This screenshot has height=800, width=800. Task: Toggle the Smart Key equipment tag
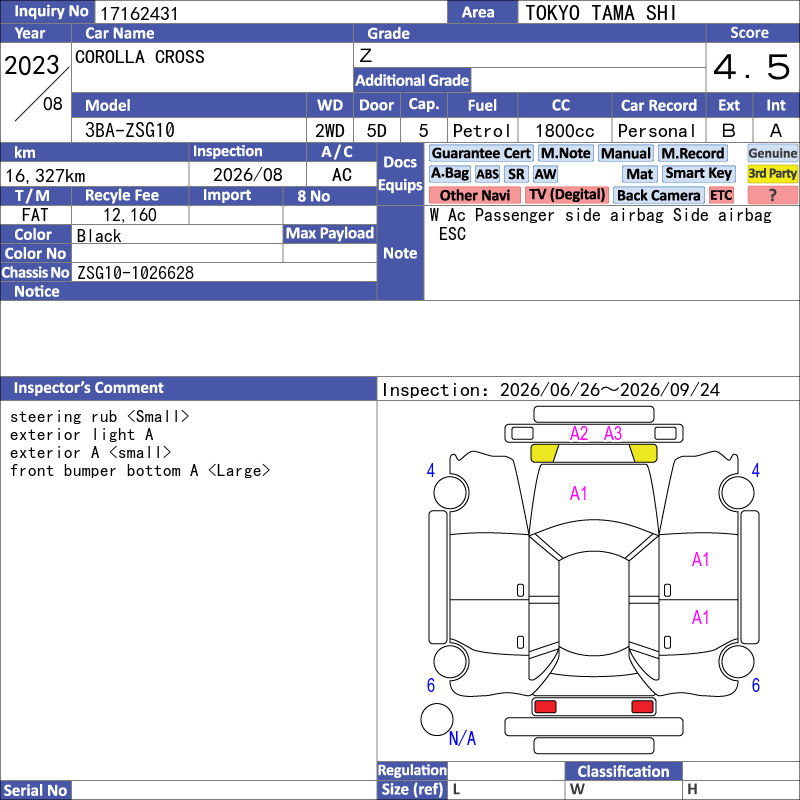click(x=698, y=173)
